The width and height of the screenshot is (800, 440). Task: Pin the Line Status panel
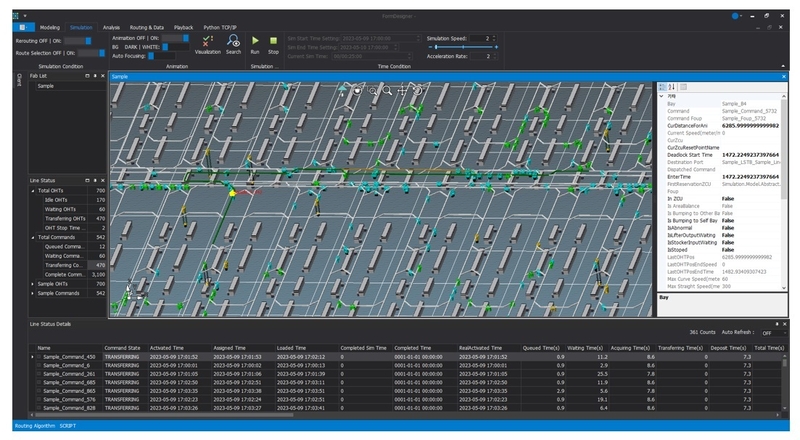click(95, 180)
